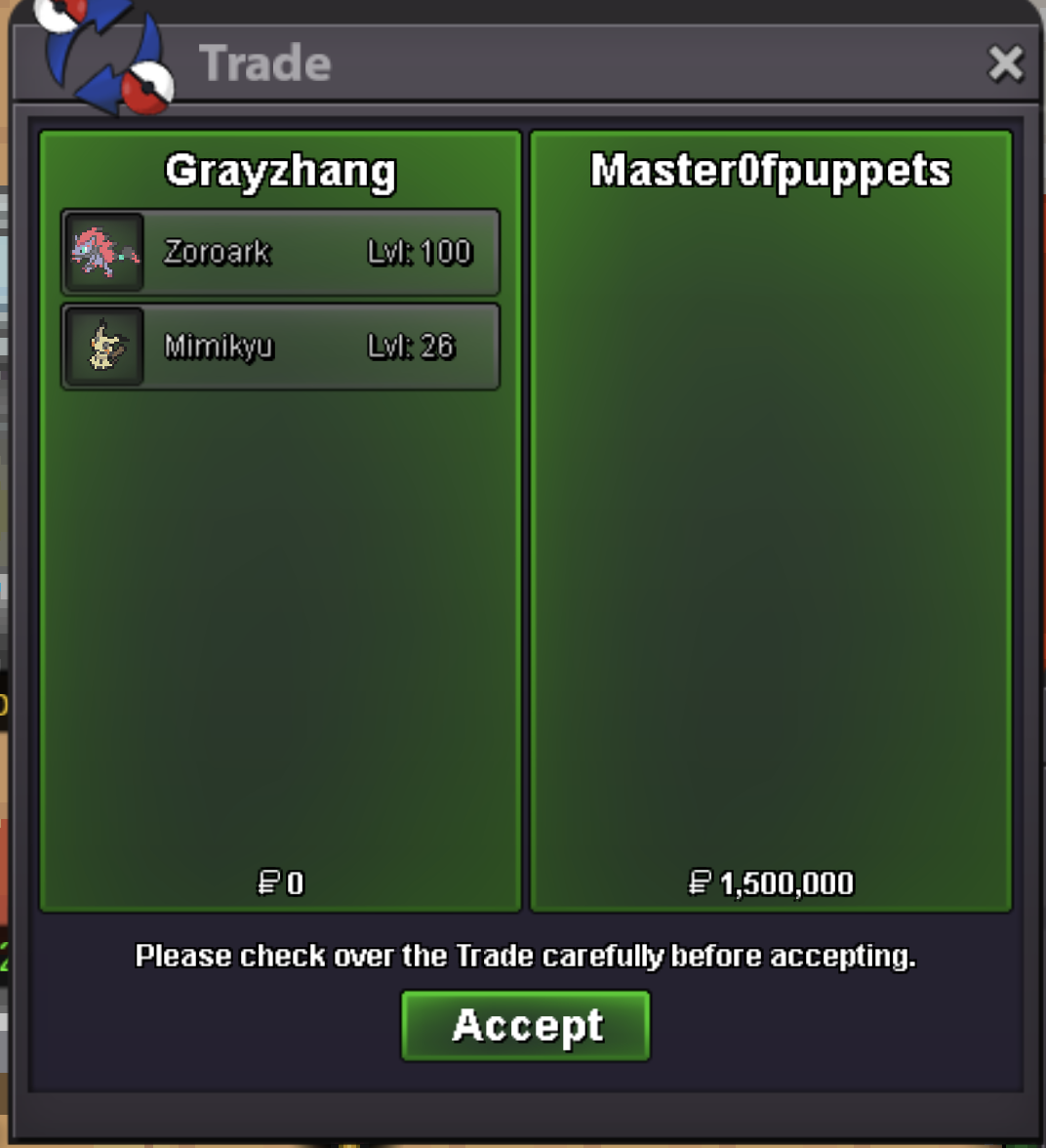This screenshot has height=1148, width=1046.
Task: Accept the trade offer
Action: [x=526, y=1025]
